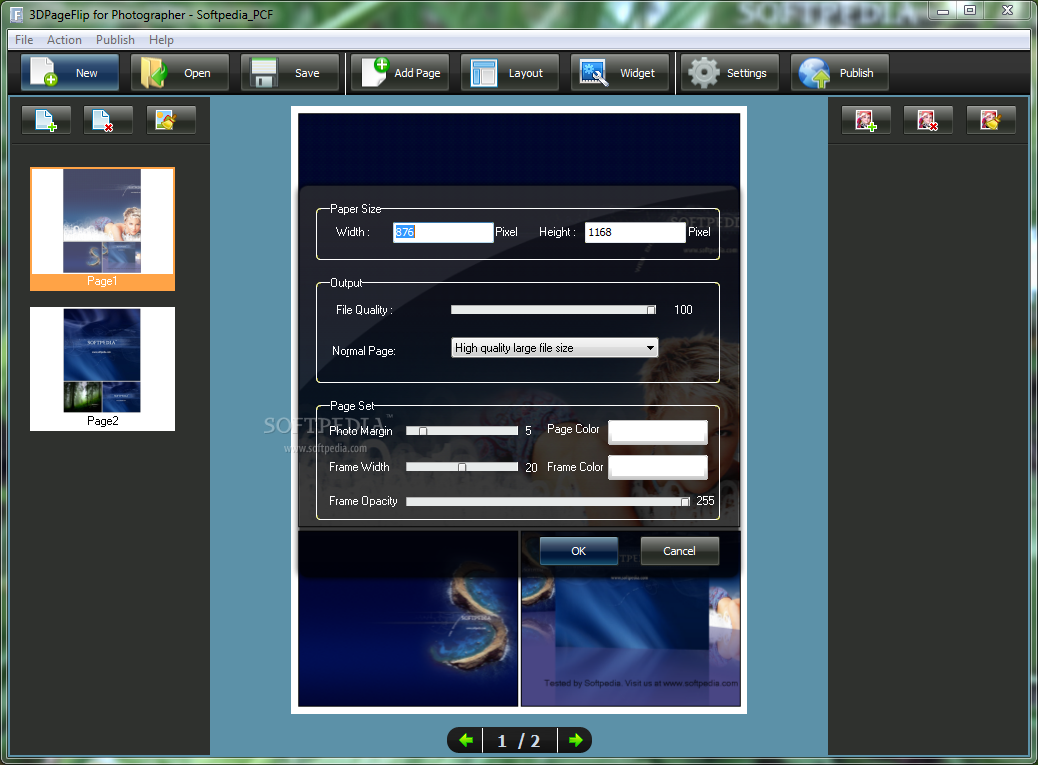Open Settings from the toolbar
The width and height of the screenshot is (1038, 765).
point(730,73)
